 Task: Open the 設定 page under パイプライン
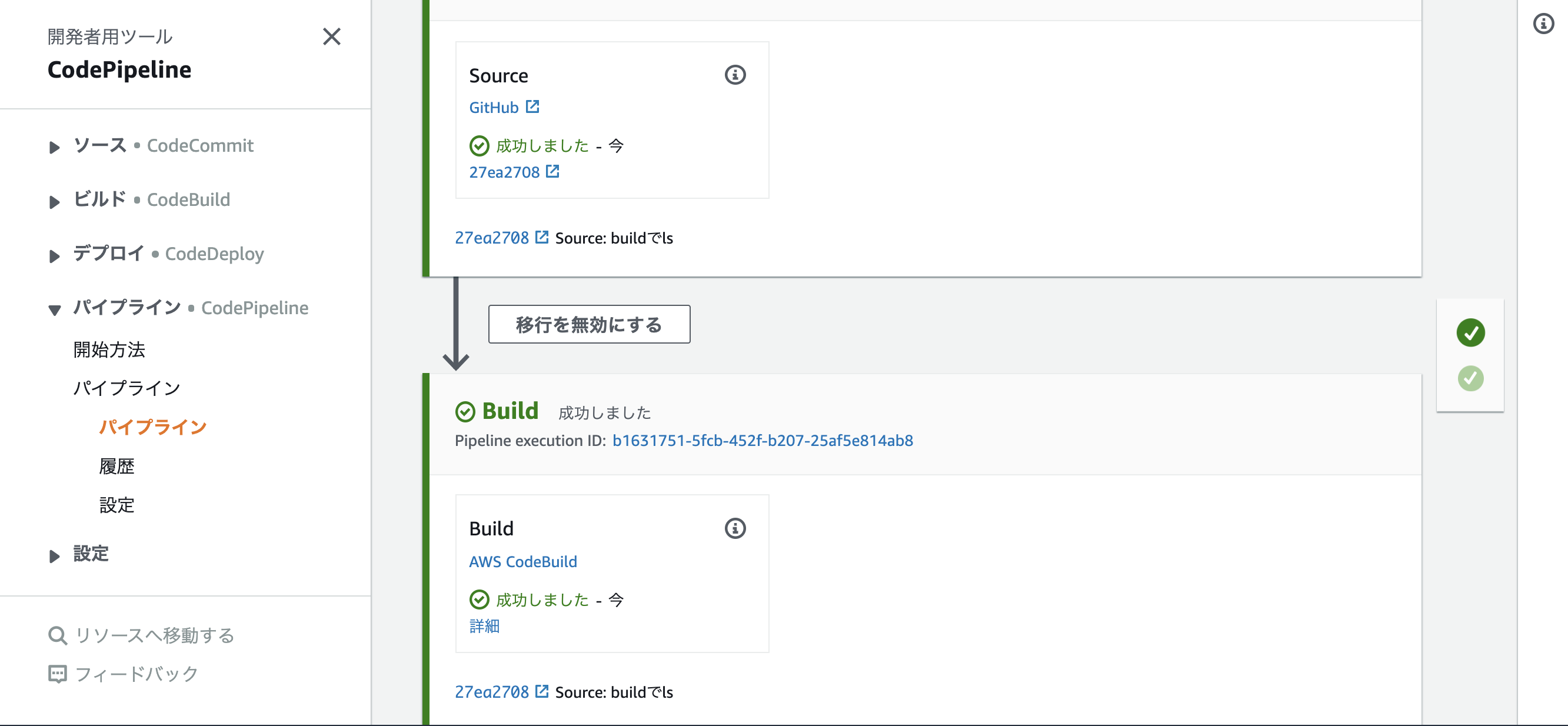point(116,505)
